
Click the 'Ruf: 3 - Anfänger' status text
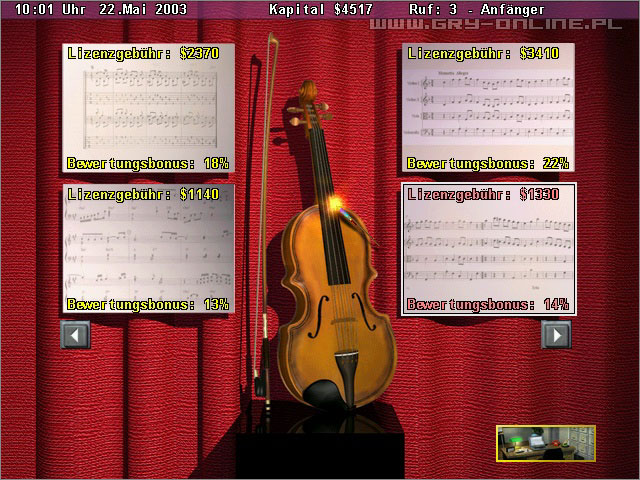pos(476,9)
